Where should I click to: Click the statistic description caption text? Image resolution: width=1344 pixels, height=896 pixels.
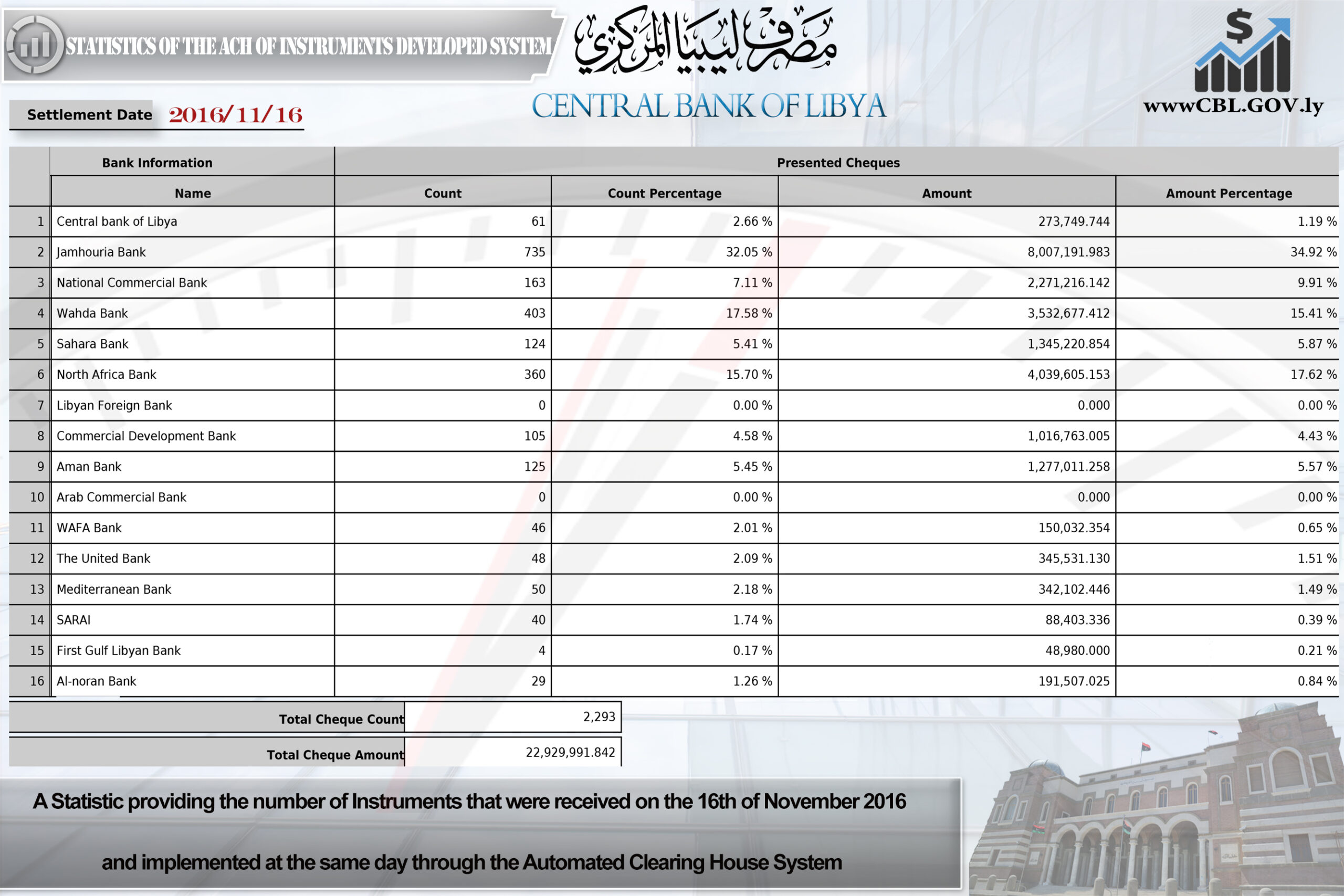point(470,832)
